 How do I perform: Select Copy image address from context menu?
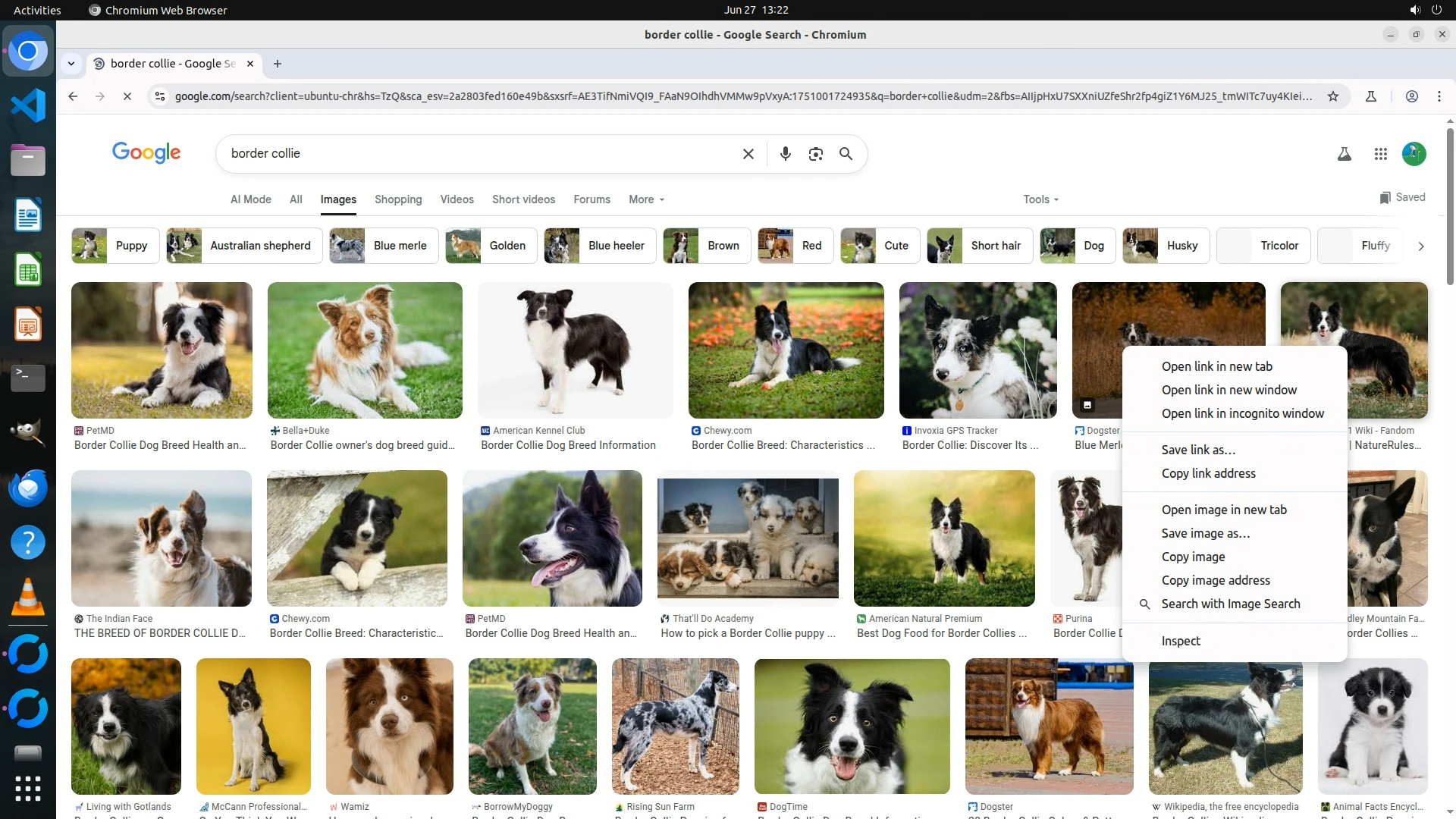(1215, 580)
